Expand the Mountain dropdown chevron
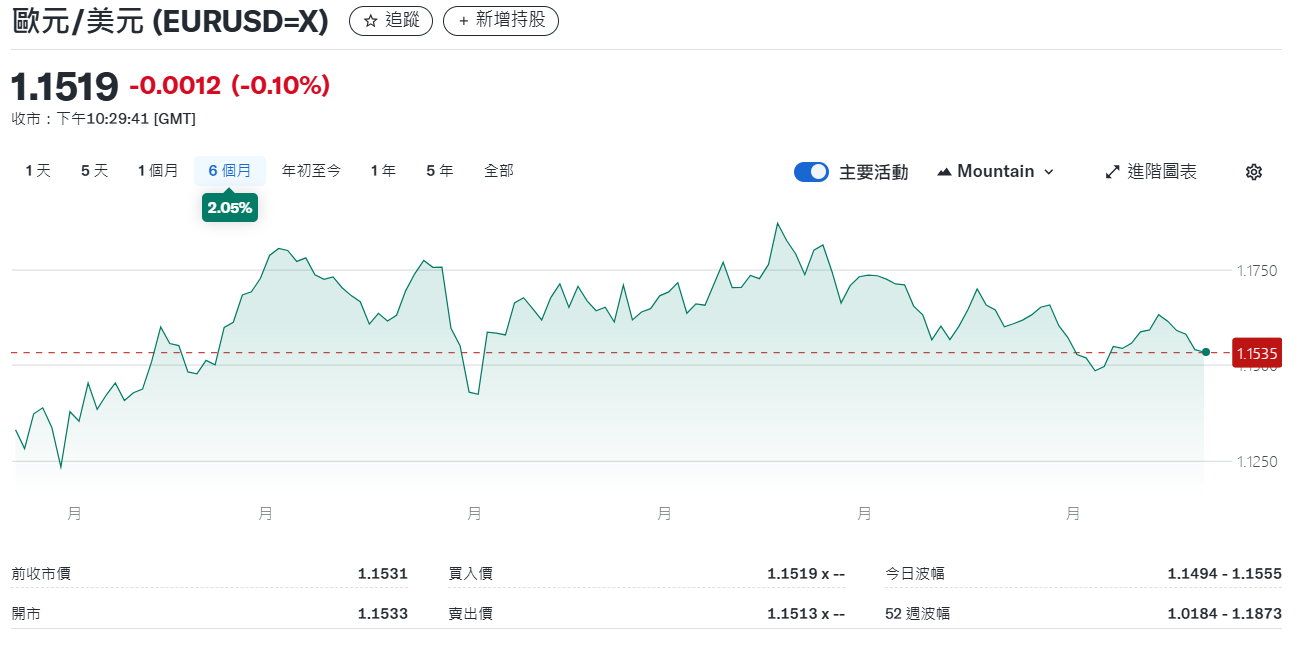This screenshot has height=659, width=1306. 1049,172
